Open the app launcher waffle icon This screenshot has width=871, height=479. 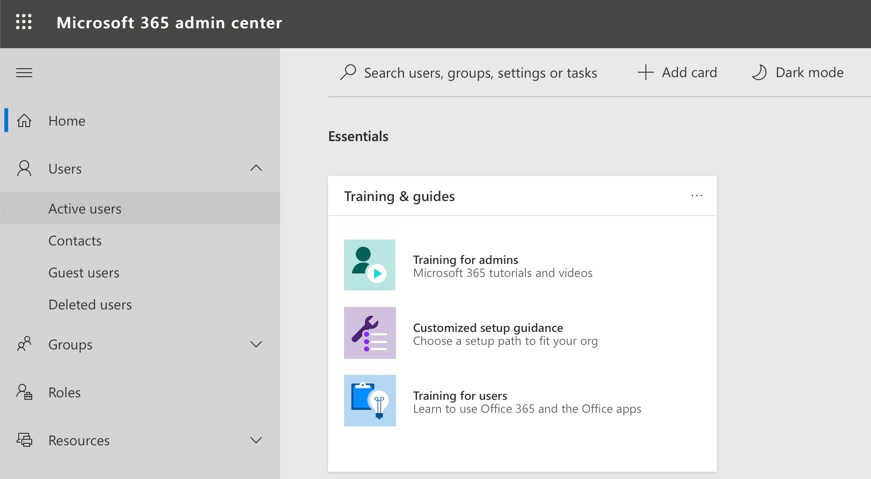click(x=24, y=22)
